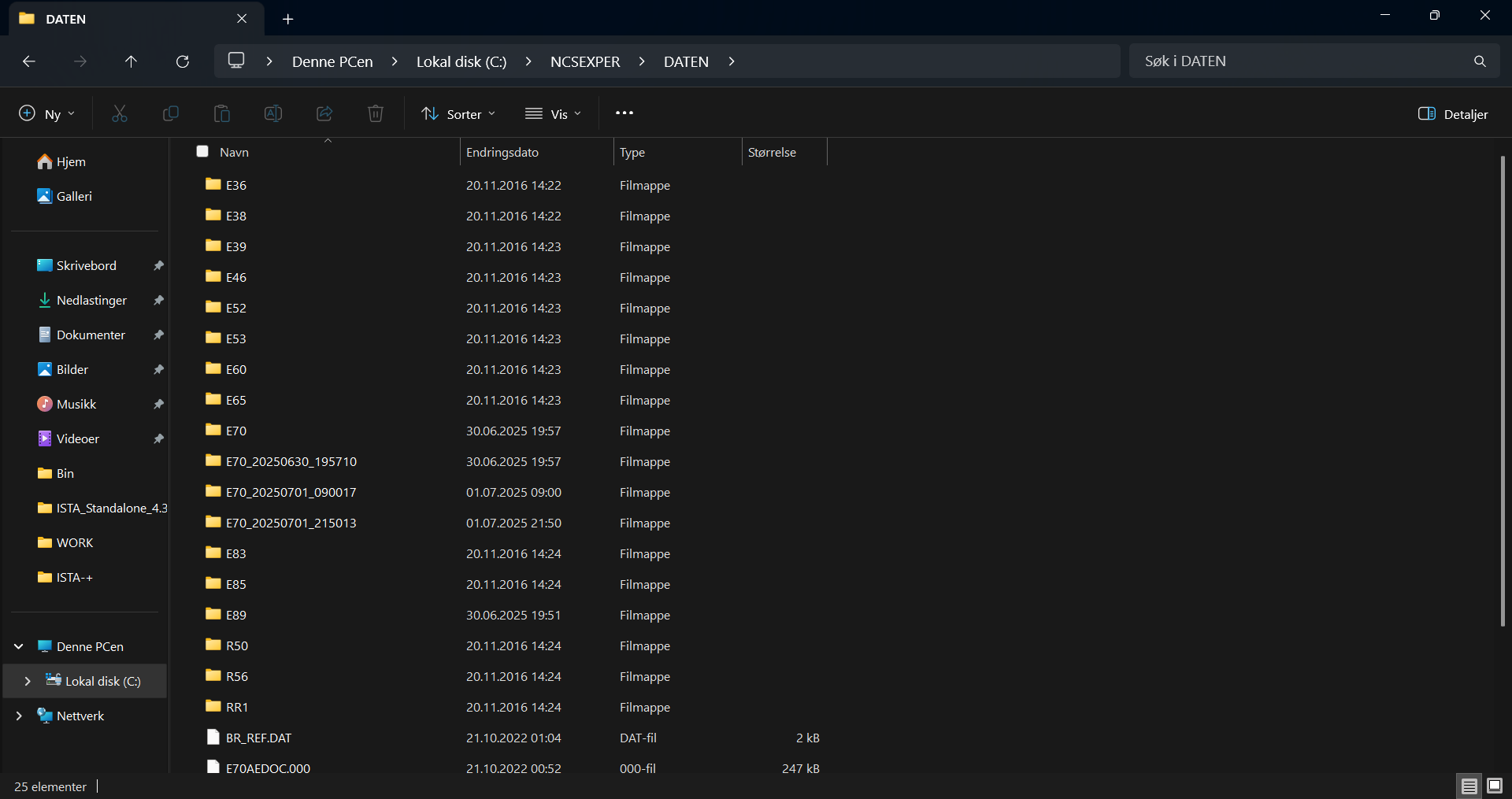Click the Delete trash can icon
Image resolution: width=1512 pixels, height=799 pixels.
click(376, 114)
